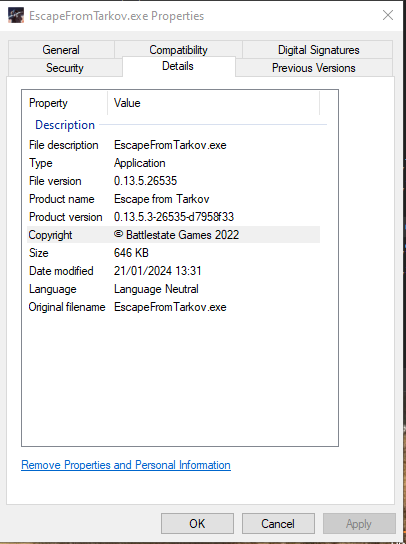
Task: Click value 0.13.5.3-26535-d7958f33
Action: pyautogui.click(x=174, y=217)
